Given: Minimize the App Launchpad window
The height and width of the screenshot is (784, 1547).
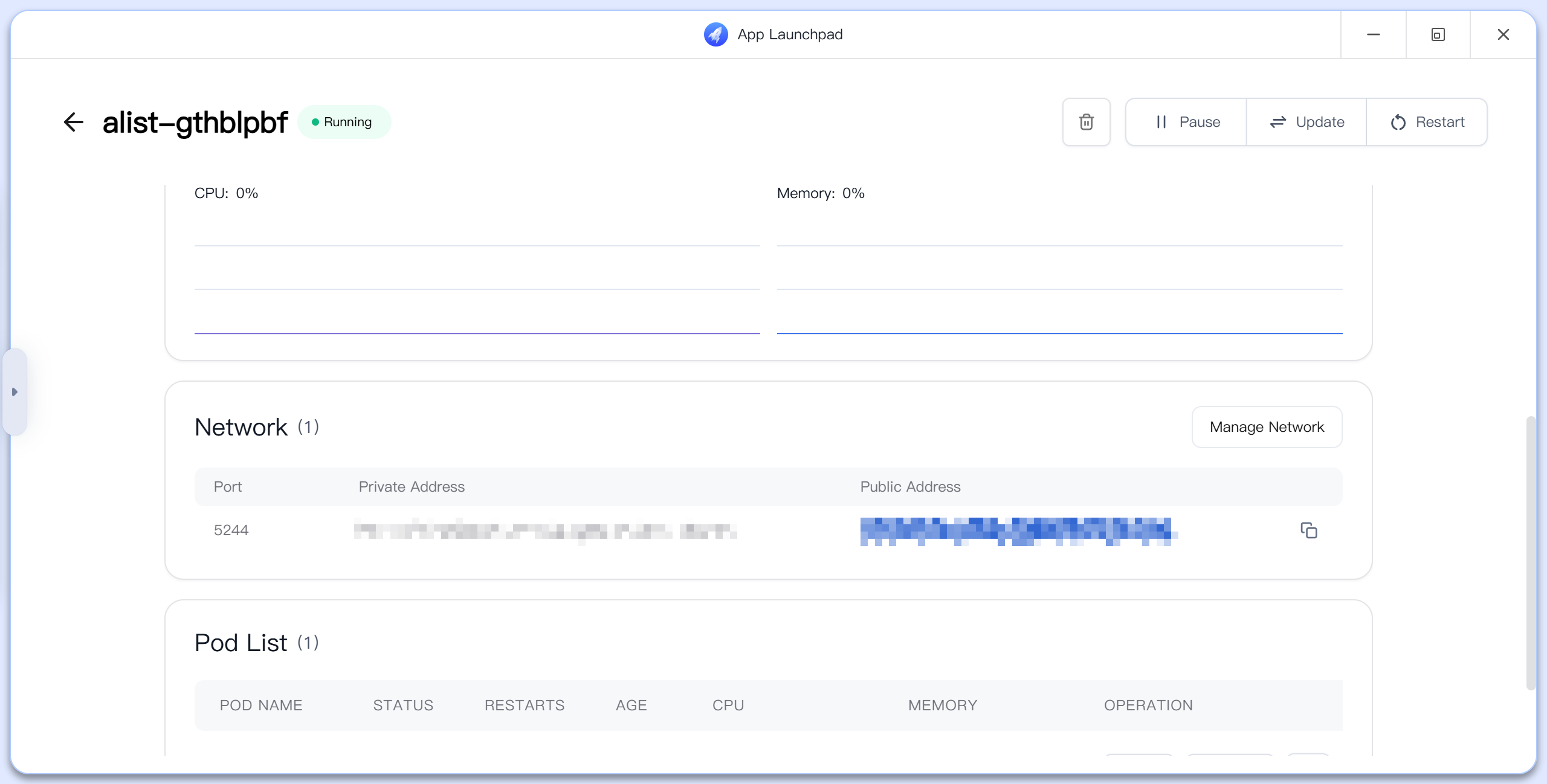Looking at the screenshot, I should (1373, 34).
